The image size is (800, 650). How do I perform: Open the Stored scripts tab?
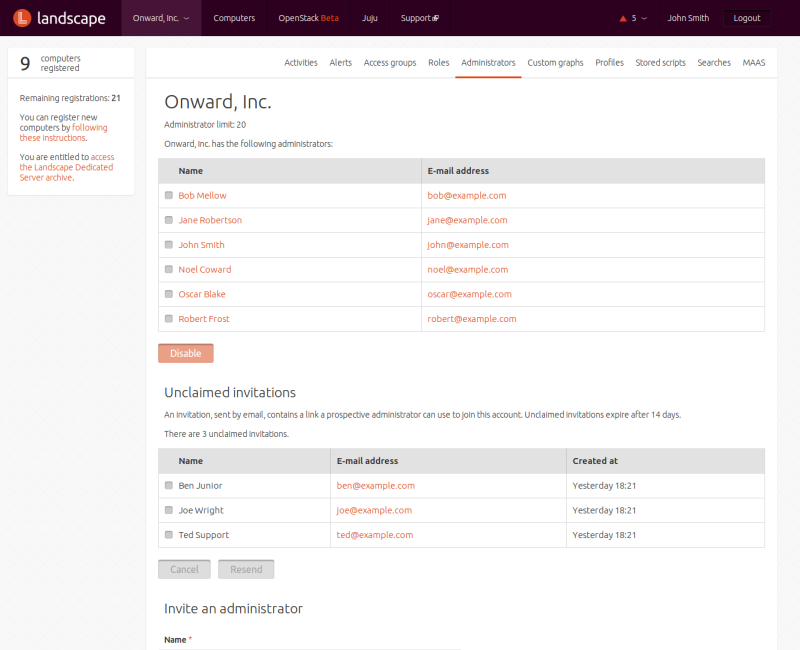[x=660, y=63]
